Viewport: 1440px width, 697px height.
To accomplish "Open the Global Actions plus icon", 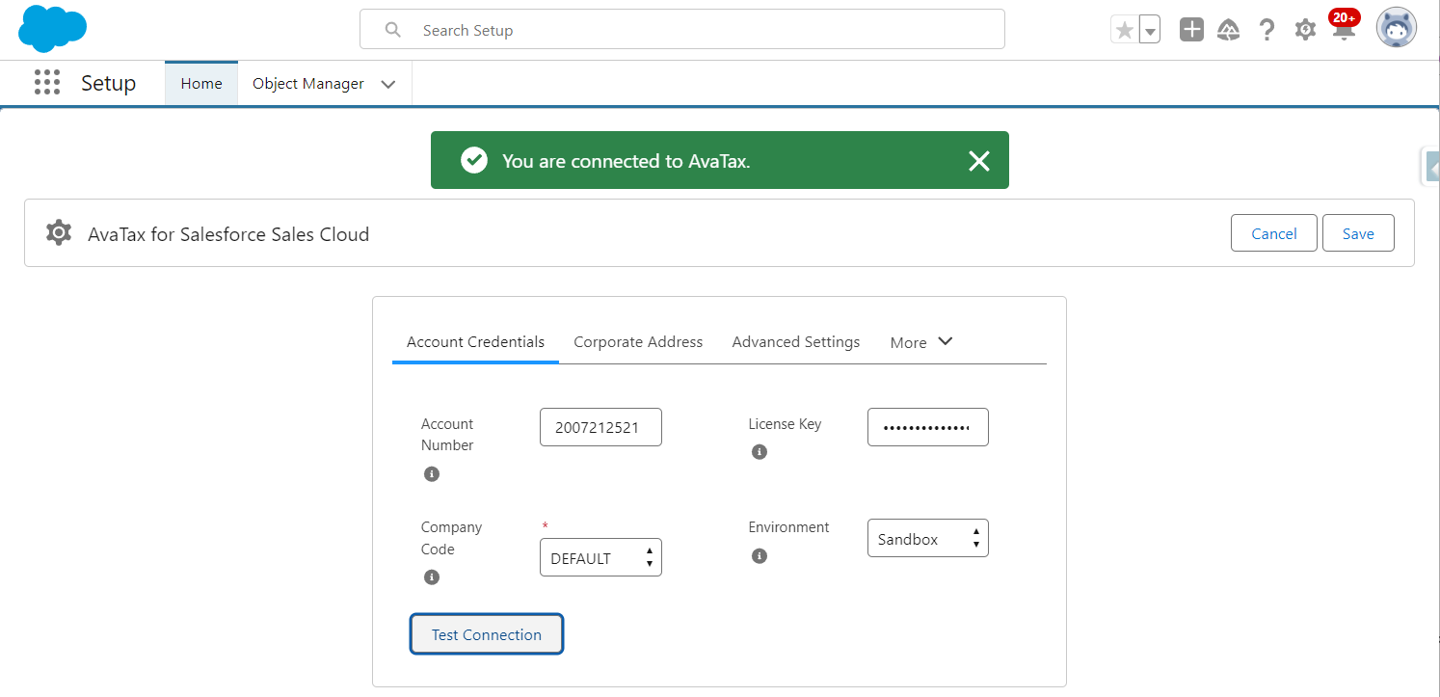I will (1191, 30).
